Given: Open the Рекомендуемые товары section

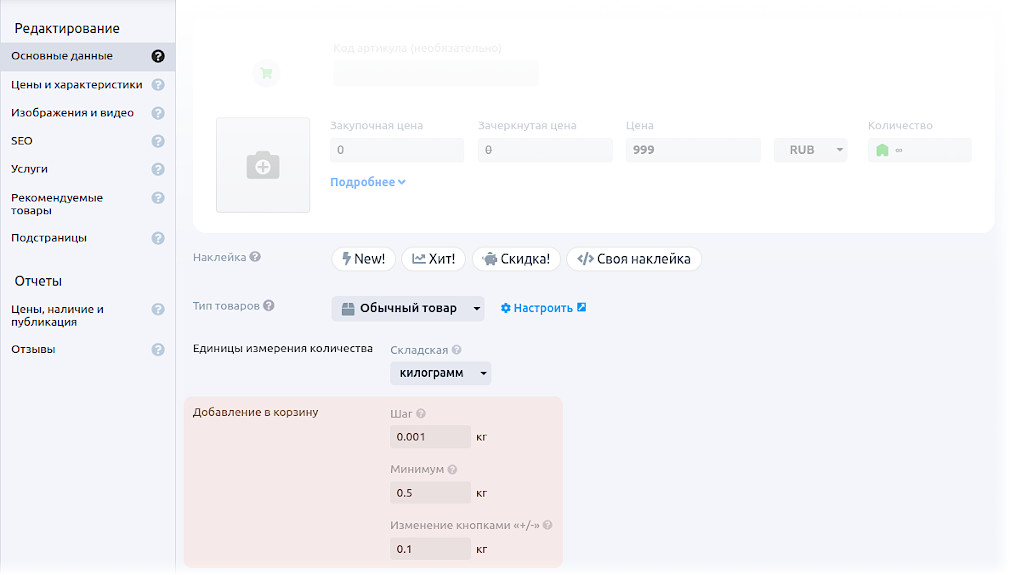Looking at the screenshot, I should pyautogui.click(x=57, y=203).
